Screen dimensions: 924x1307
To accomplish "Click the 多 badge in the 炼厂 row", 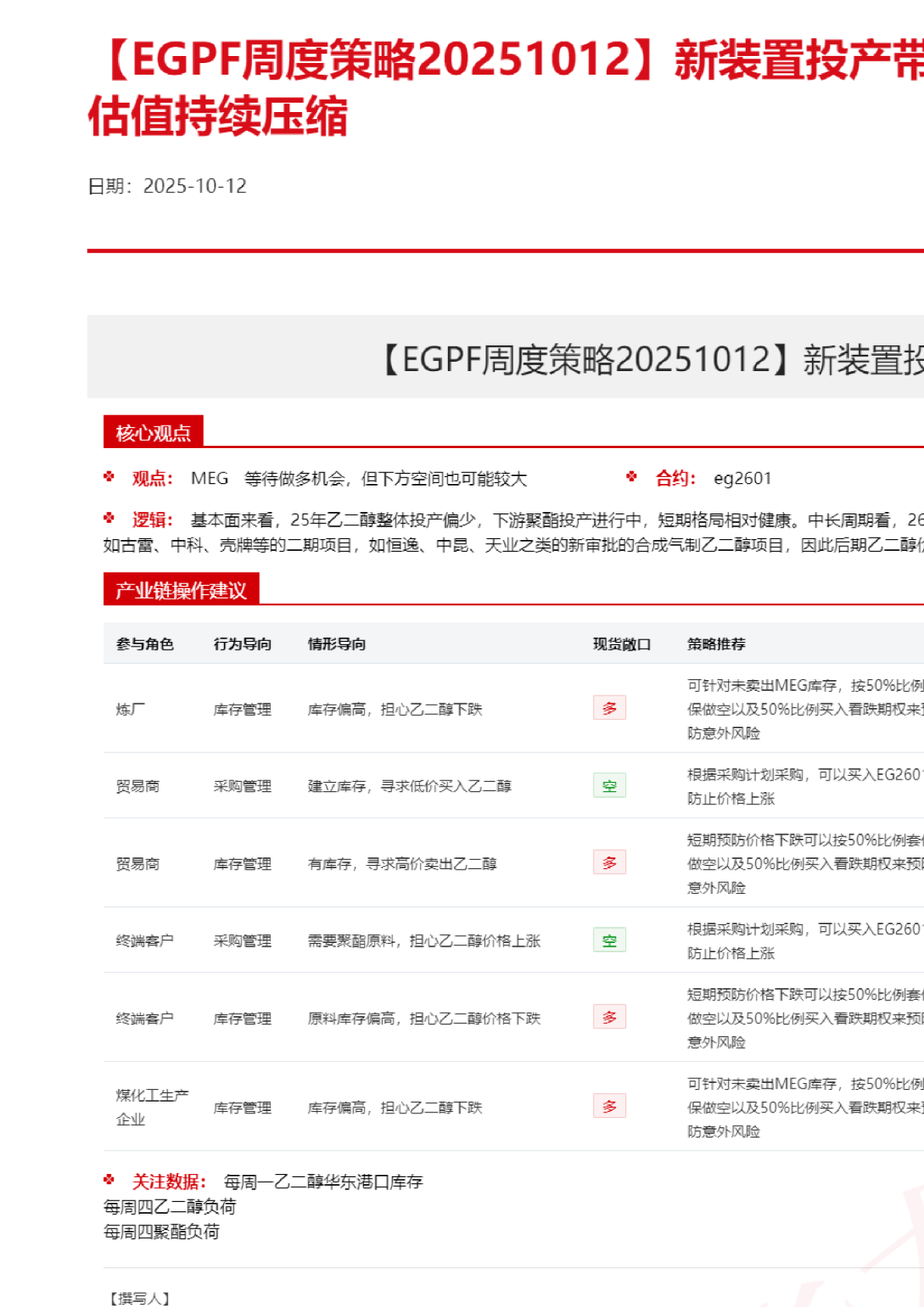I will point(609,708).
